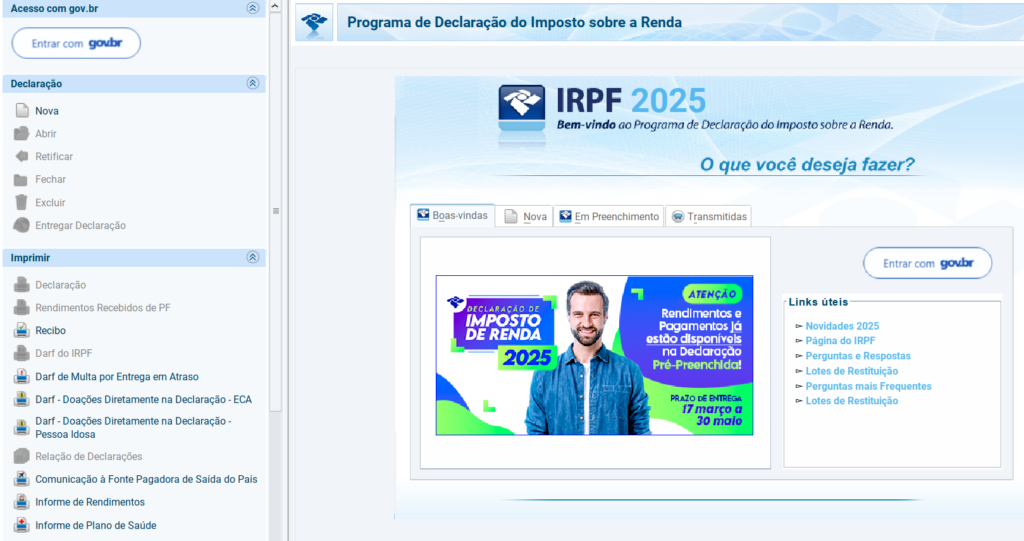Open the Perguntas mais Frequentes link

[868, 386]
